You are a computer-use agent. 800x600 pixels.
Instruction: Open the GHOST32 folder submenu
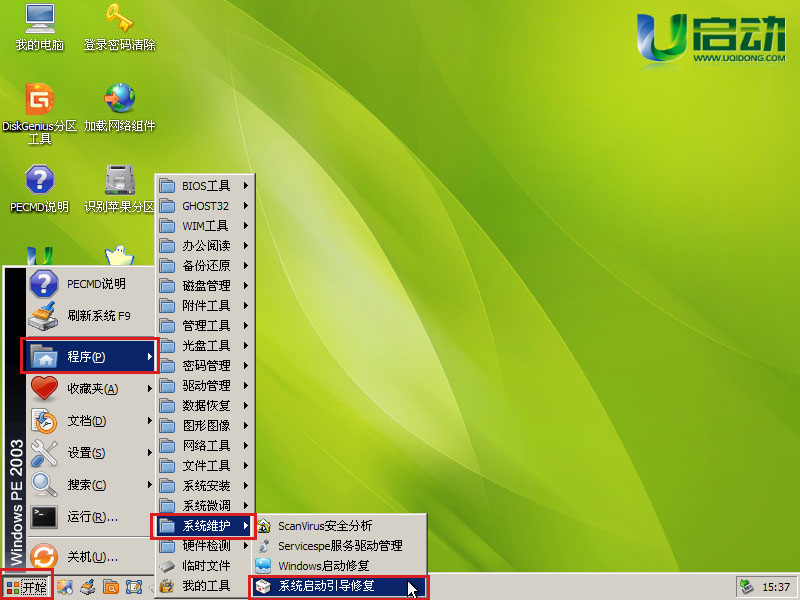click(205, 206)
